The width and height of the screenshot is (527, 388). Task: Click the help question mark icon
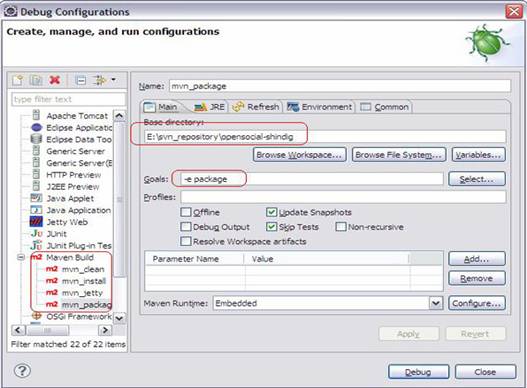click(22, 371)
